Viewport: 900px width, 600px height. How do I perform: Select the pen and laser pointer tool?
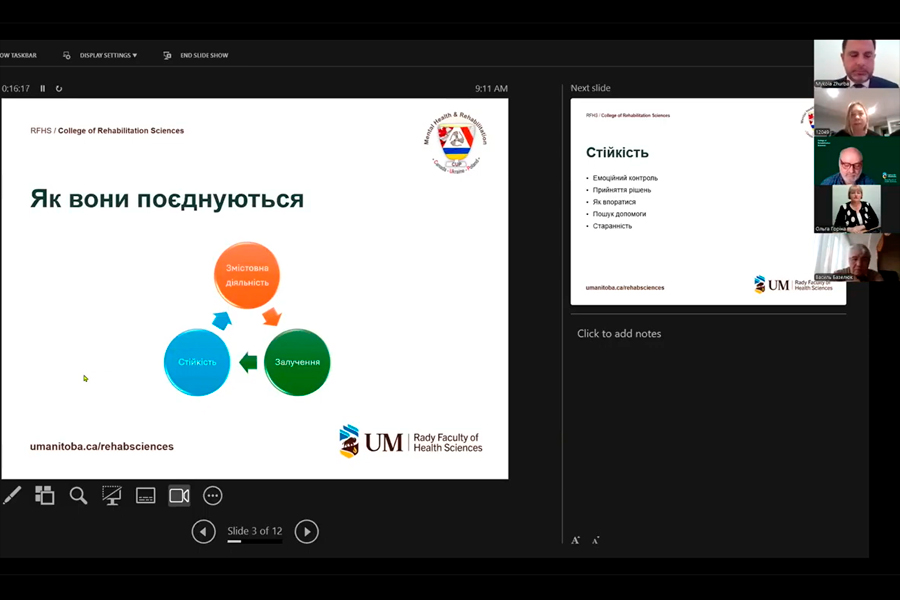12,496
